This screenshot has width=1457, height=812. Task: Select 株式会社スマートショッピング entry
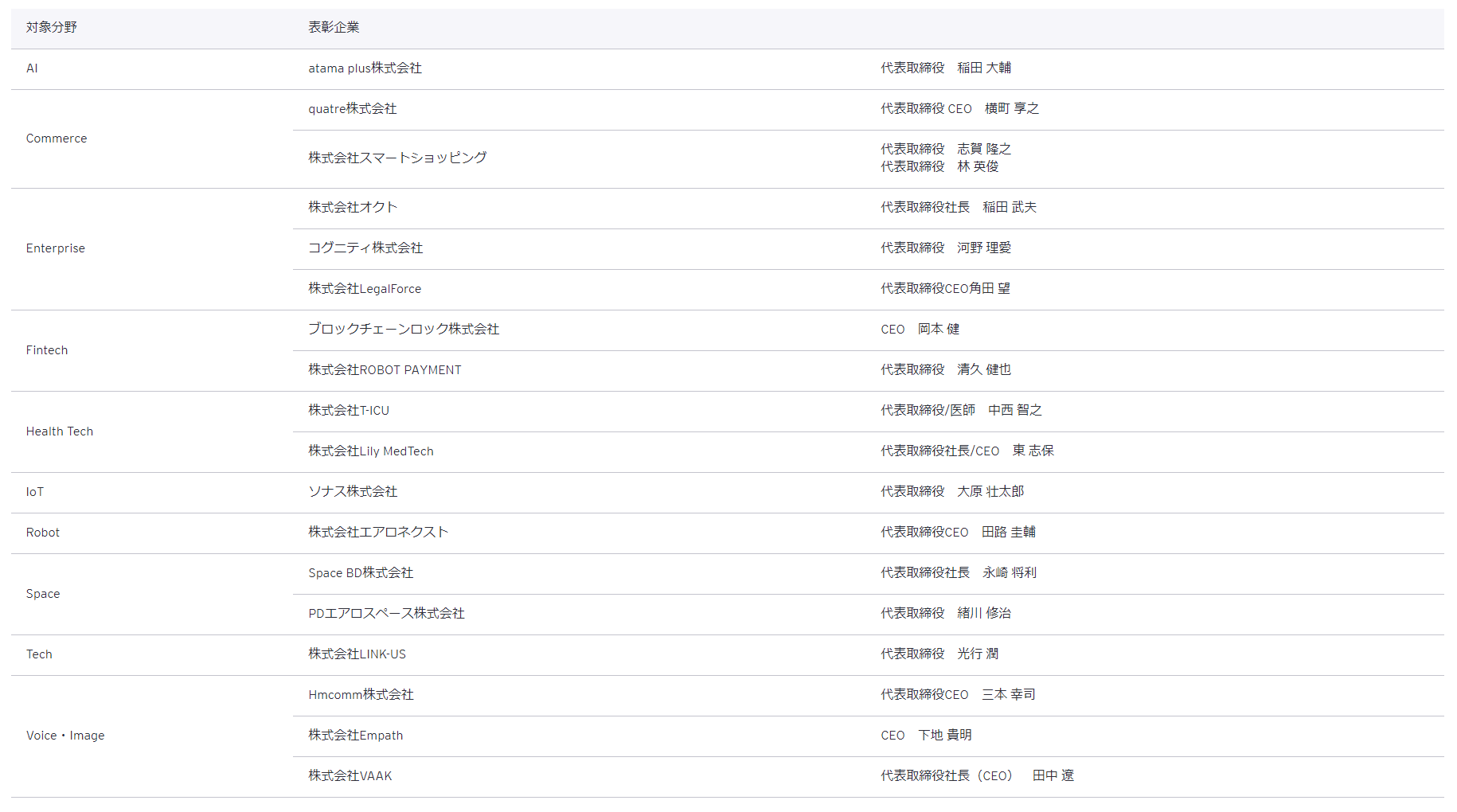click(x=397, y=158)
